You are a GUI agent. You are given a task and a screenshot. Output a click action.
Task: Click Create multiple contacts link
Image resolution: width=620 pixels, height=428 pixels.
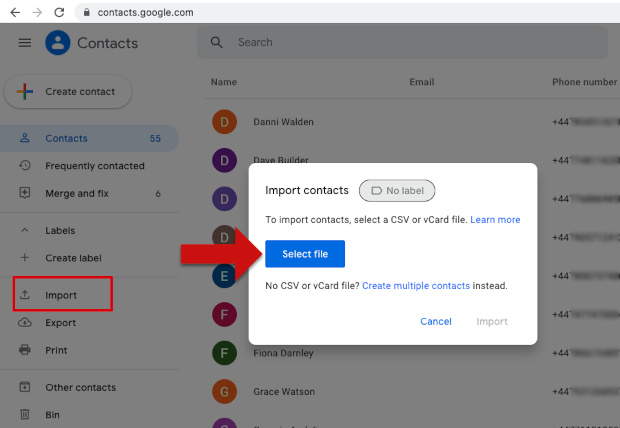pos(415,286)
